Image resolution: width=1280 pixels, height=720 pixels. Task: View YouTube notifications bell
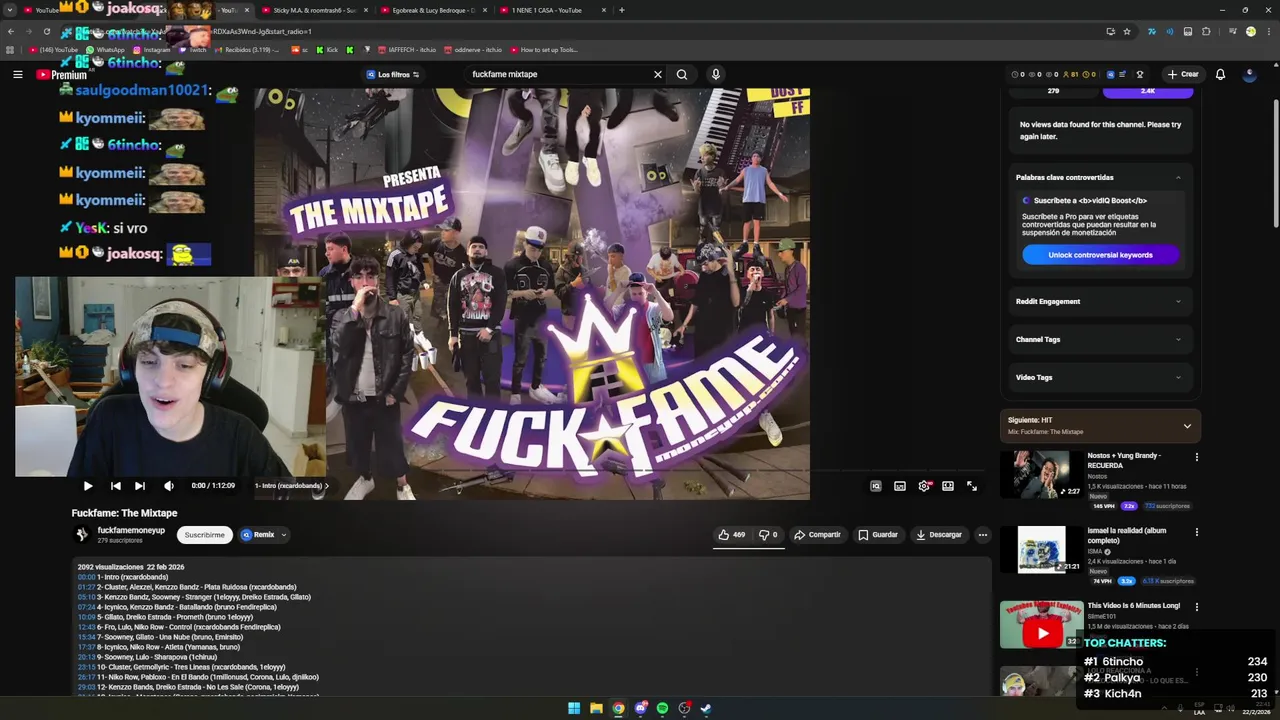1220,74
